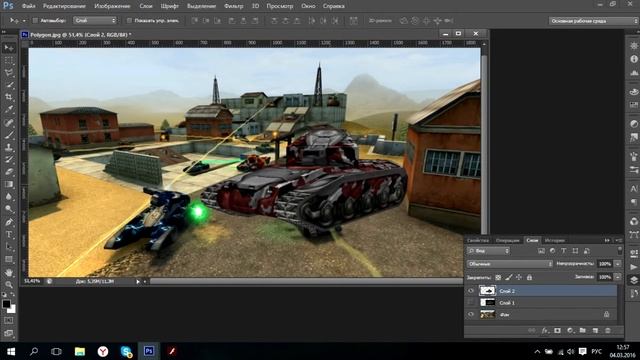Select the Path Selection tool
Viewport: 640px width, 360px height.
pos(9,247)
